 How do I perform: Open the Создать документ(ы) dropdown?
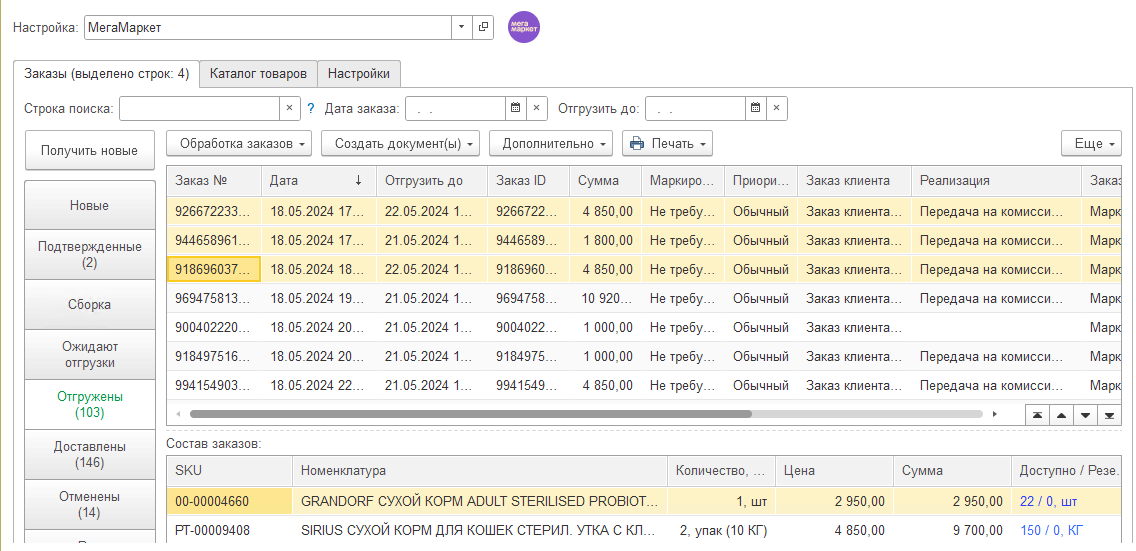coord(400,144)
